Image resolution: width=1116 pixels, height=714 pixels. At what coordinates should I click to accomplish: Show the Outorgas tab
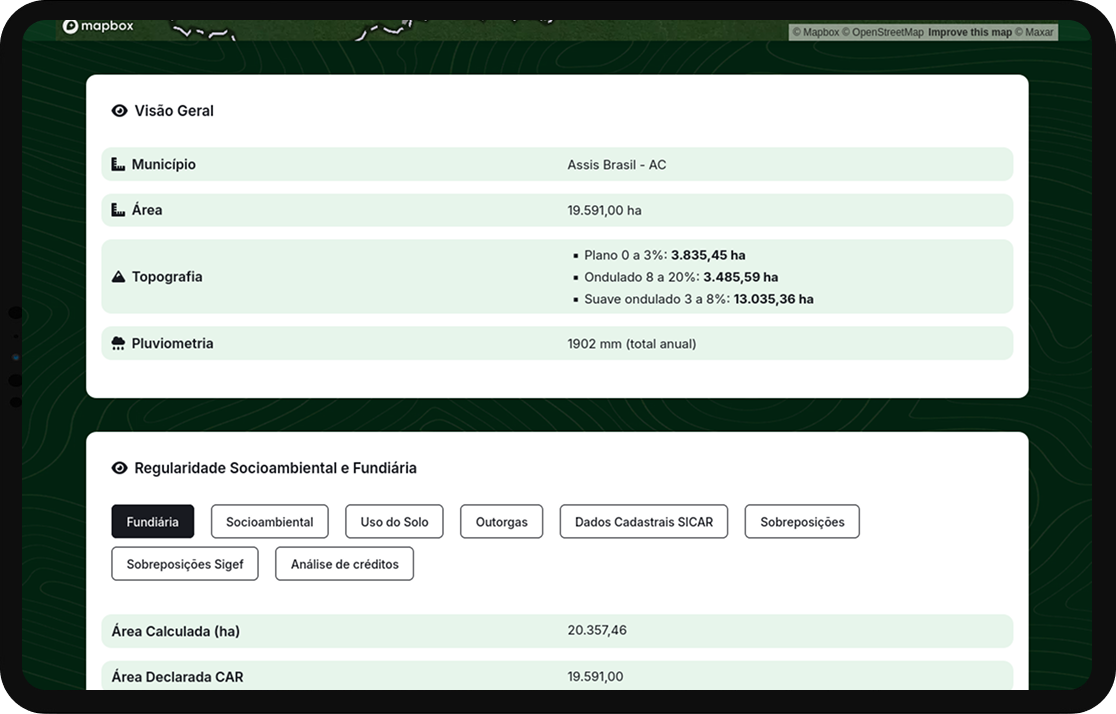pyautogui.click(x=501, y=522)
